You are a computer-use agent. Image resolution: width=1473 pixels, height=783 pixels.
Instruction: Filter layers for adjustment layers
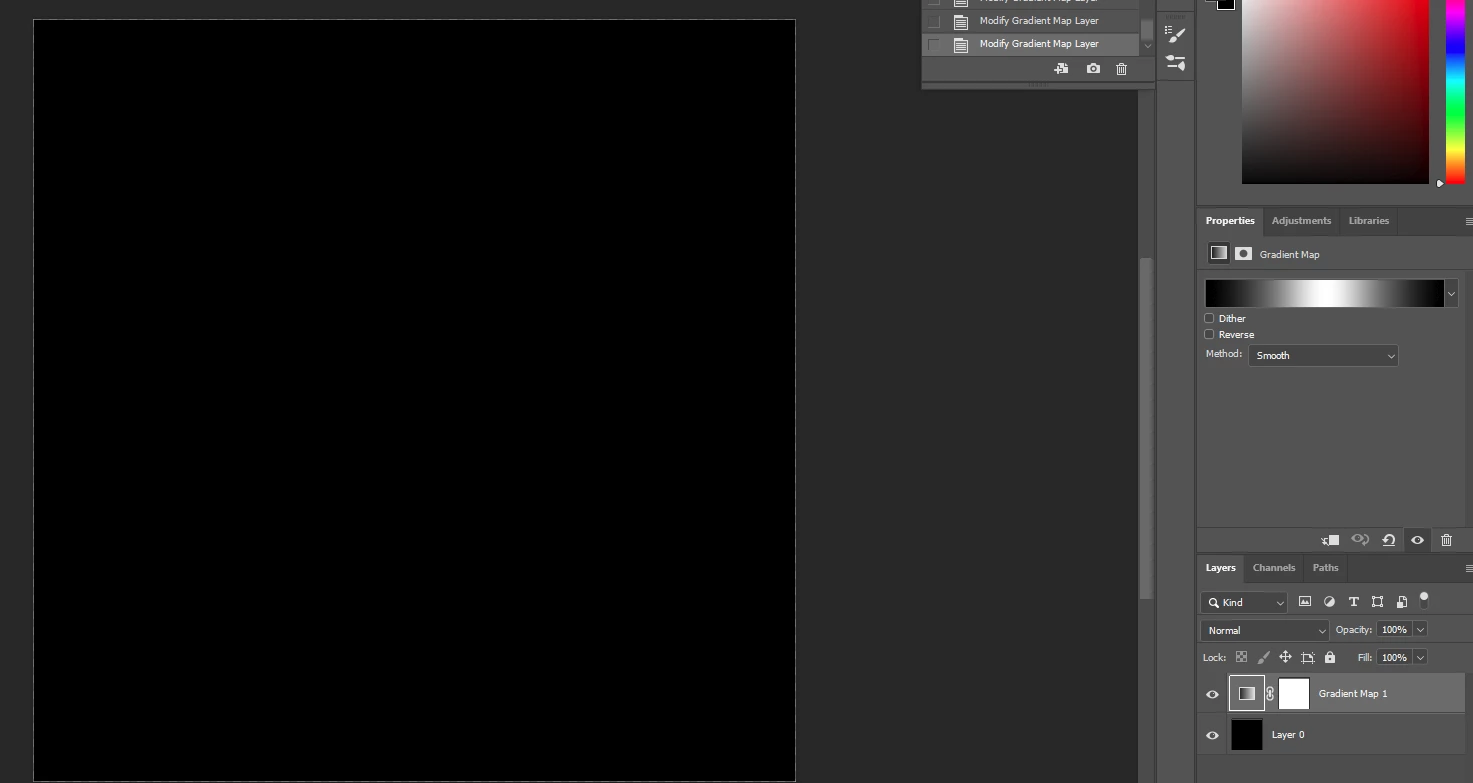[1329, 602]
